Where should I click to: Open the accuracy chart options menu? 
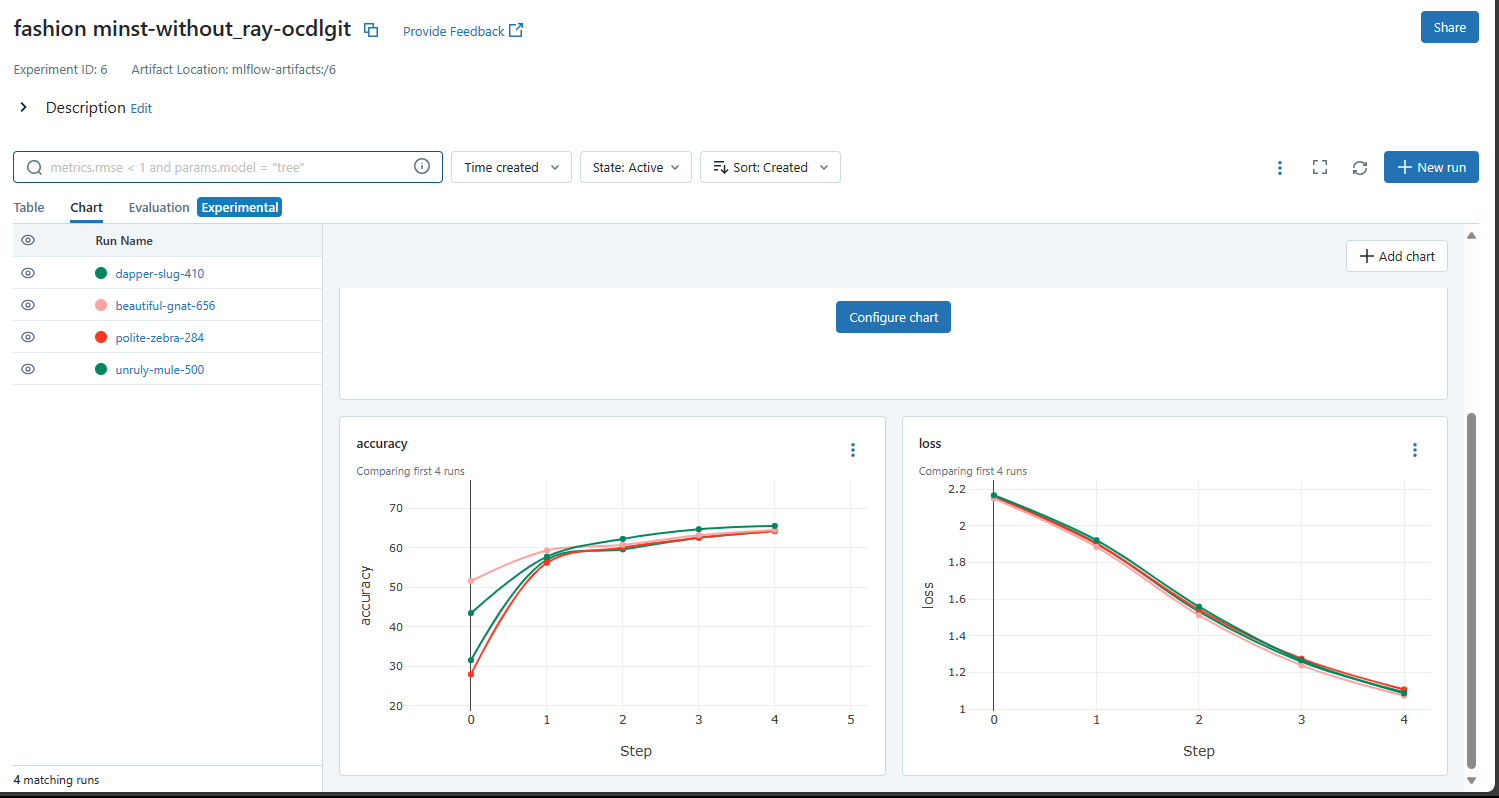click(x=852, y=450)
